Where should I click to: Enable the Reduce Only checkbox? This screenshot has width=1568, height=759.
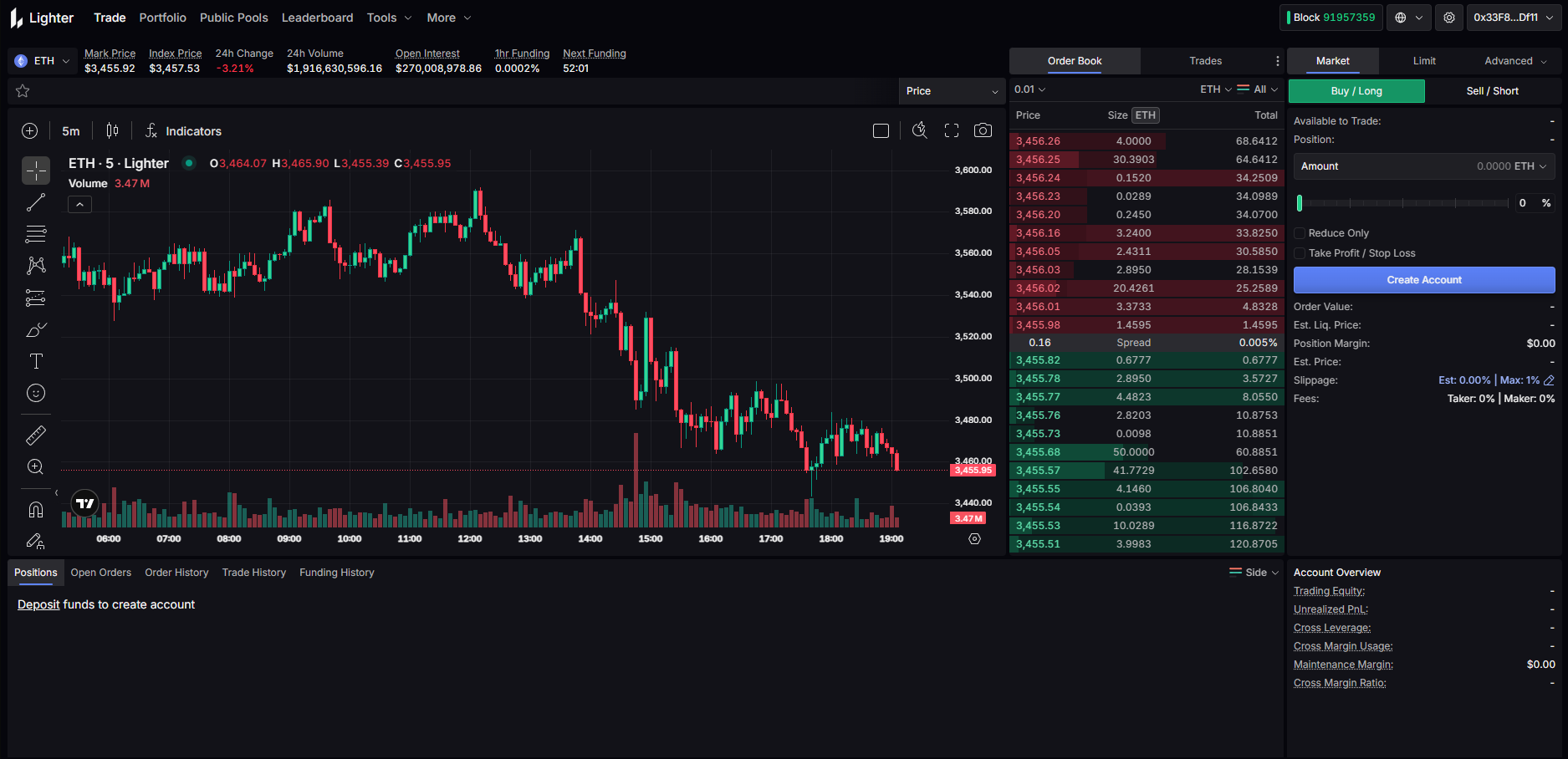click(x=1300, y=233)
